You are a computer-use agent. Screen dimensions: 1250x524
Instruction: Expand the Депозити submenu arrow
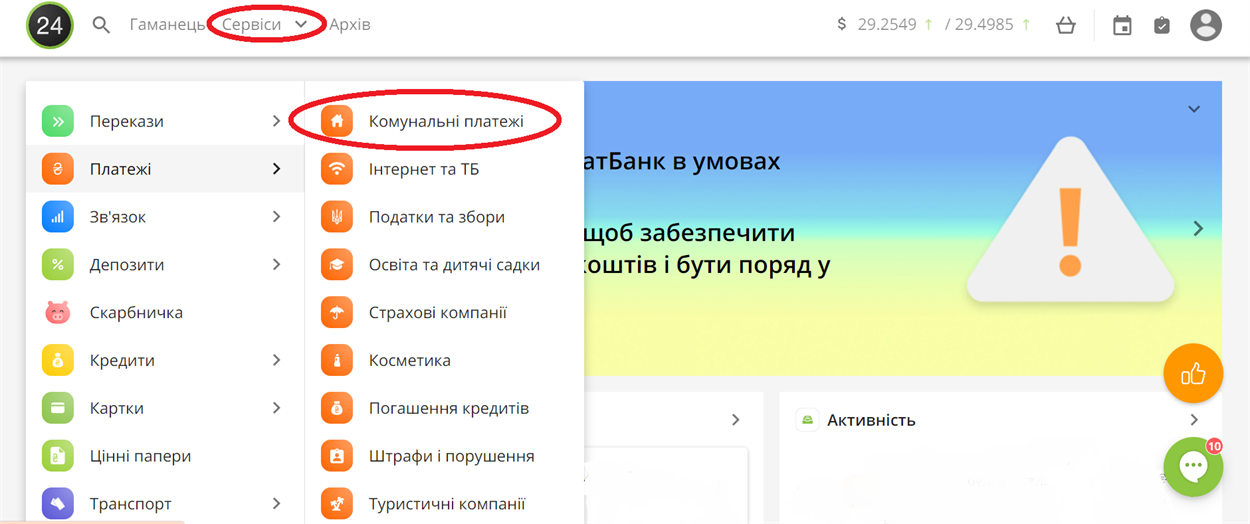point(277,265)
